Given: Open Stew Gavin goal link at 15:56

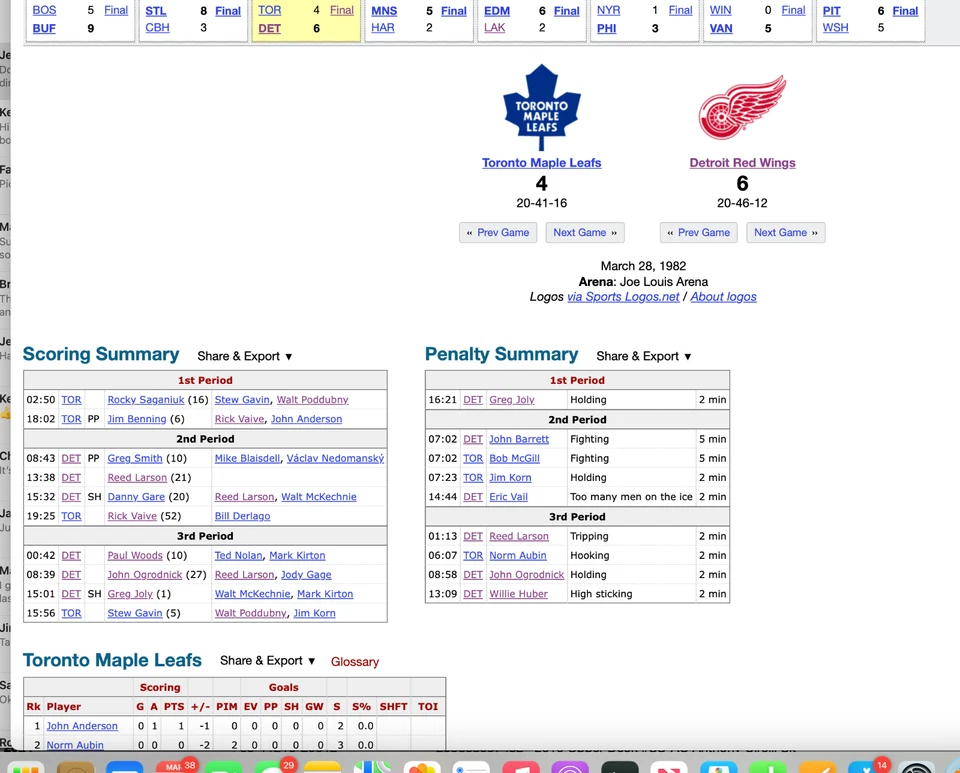Looking at the screenshot, I should pyautogui.click(x=135, y=613).
